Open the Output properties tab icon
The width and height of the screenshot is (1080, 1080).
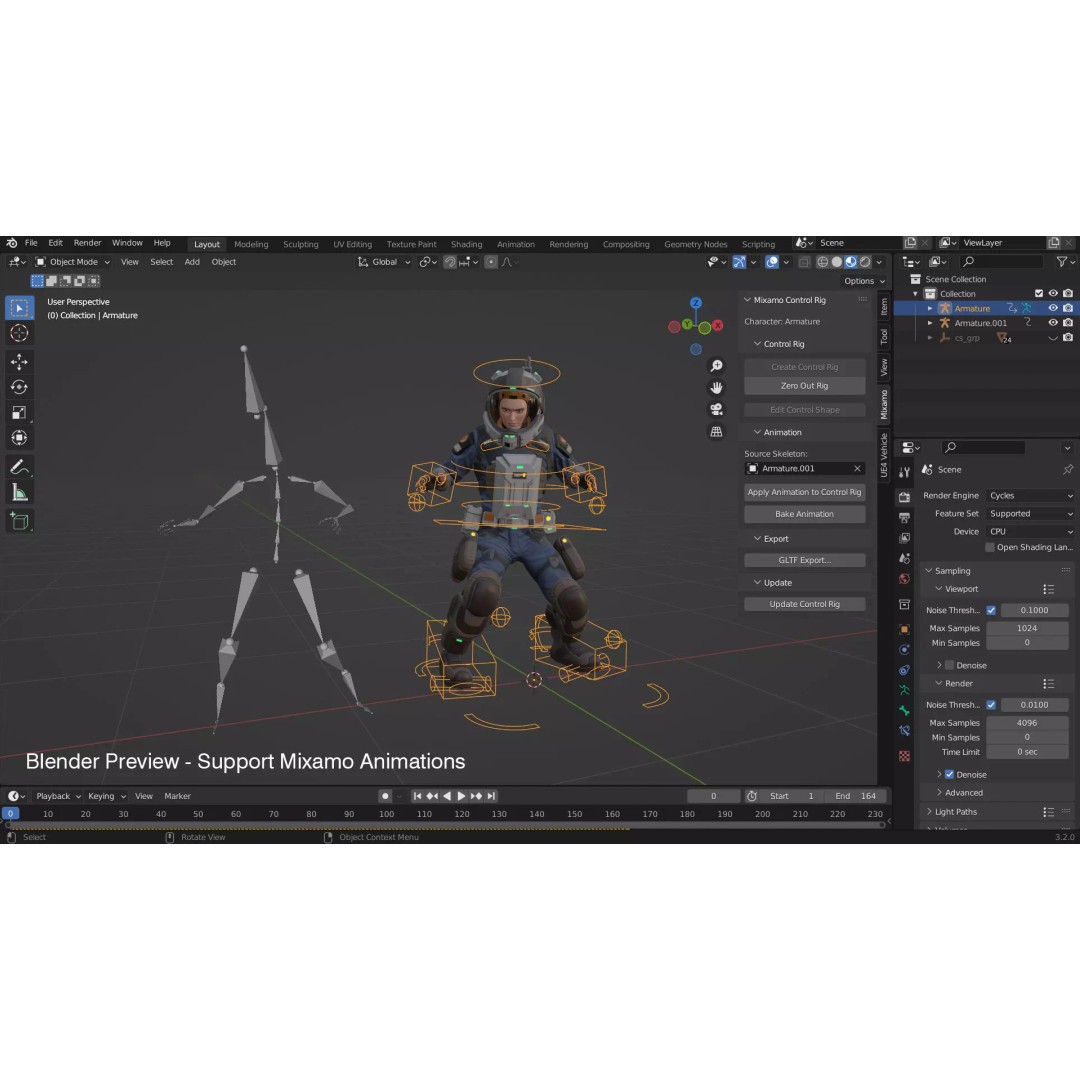(904, 517)
